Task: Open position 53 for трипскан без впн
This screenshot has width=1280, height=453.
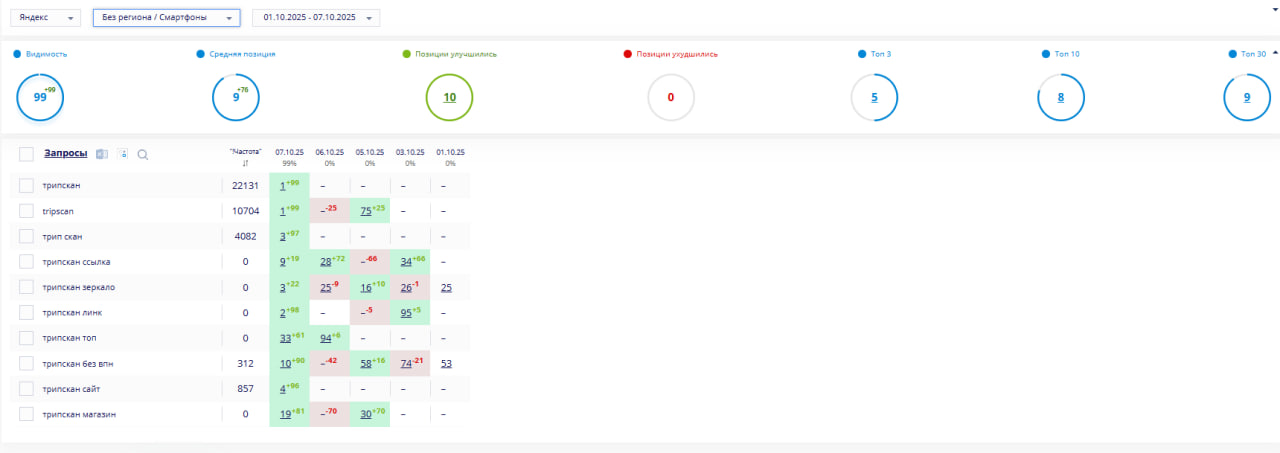Action: tap(446, 364)
